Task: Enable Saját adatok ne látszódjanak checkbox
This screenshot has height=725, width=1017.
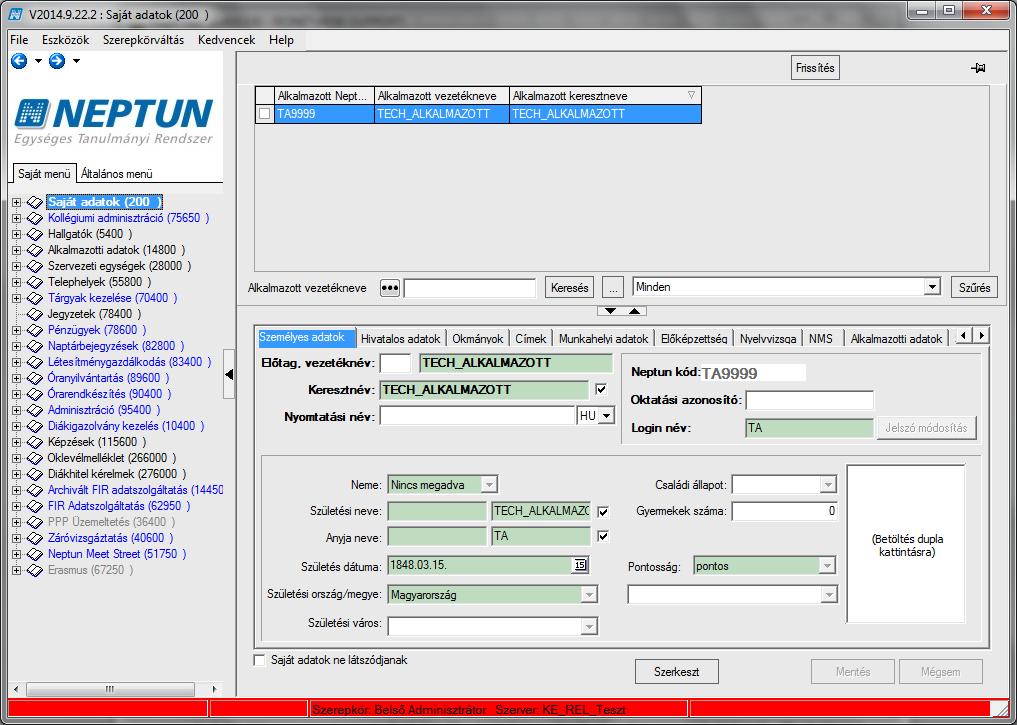Action: [259, 660]
